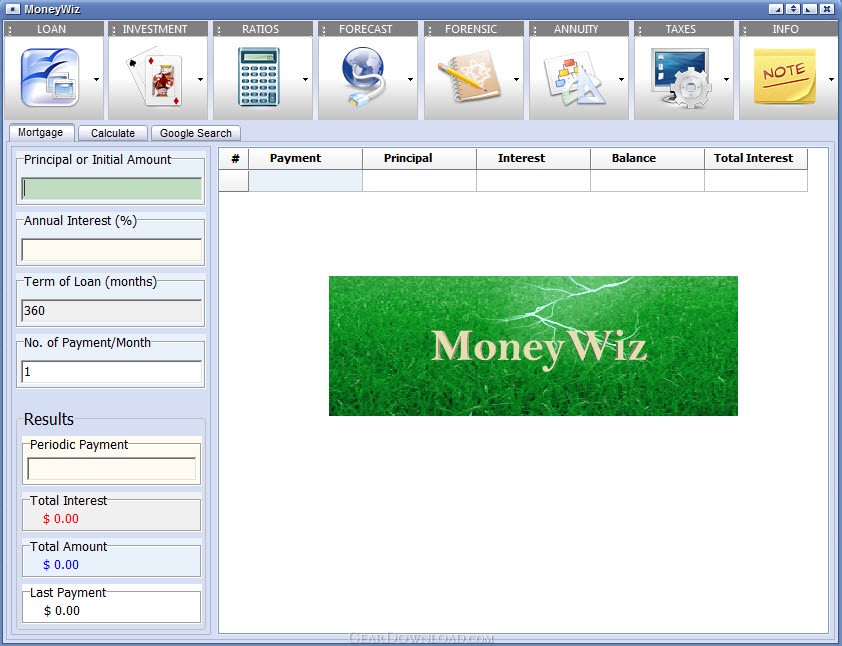Click the Payment column header

306,158
